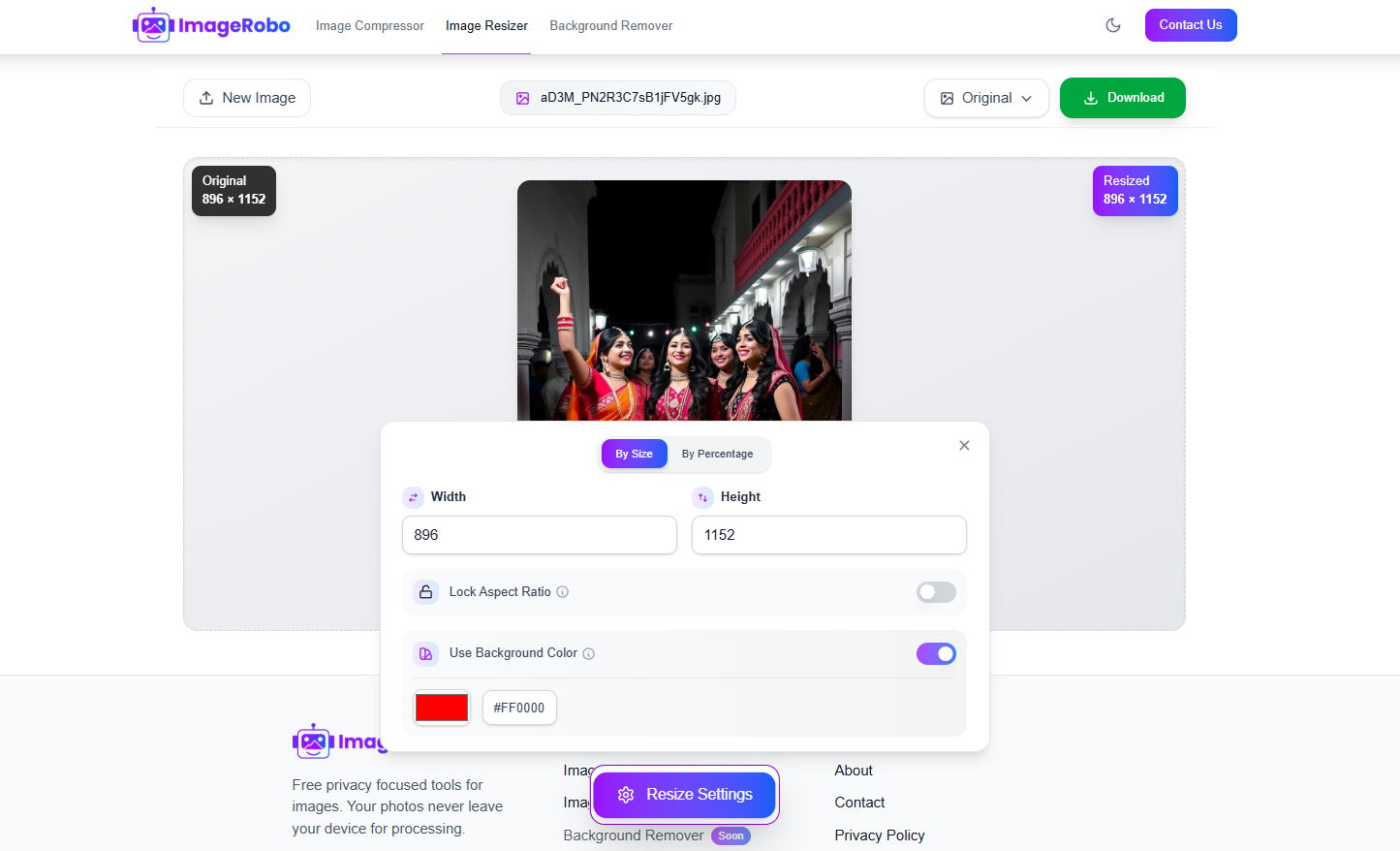This screenshot has height=851, width=1400.
Task: Open the About footer link
Action: pyautogui.click(x=854, y=771)
